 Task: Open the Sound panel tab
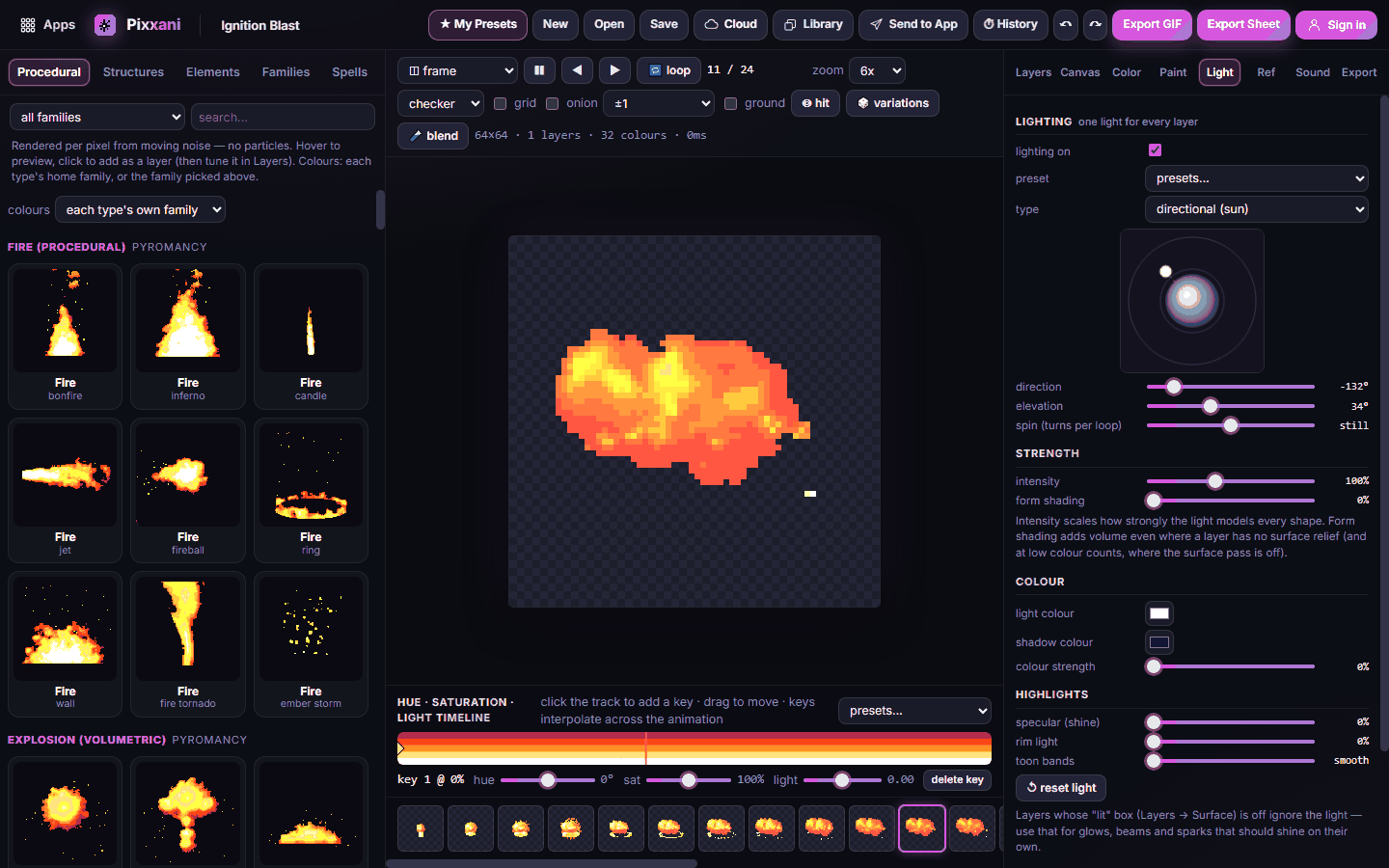tap(1313, 72)
